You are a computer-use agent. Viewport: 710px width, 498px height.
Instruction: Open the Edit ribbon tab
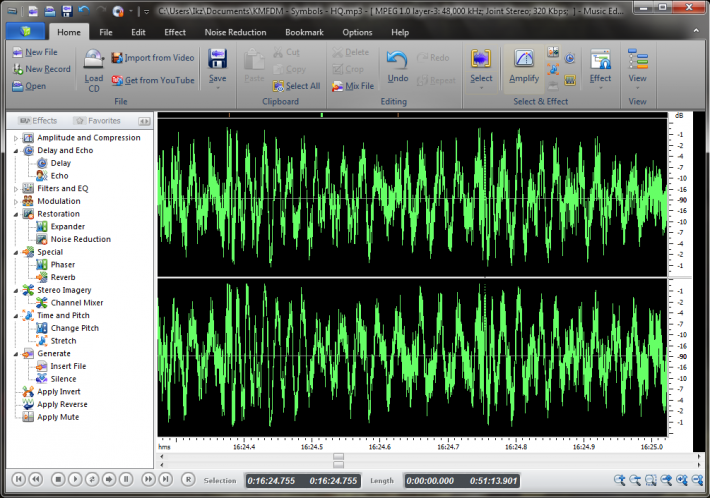click(x=138, y=32)
